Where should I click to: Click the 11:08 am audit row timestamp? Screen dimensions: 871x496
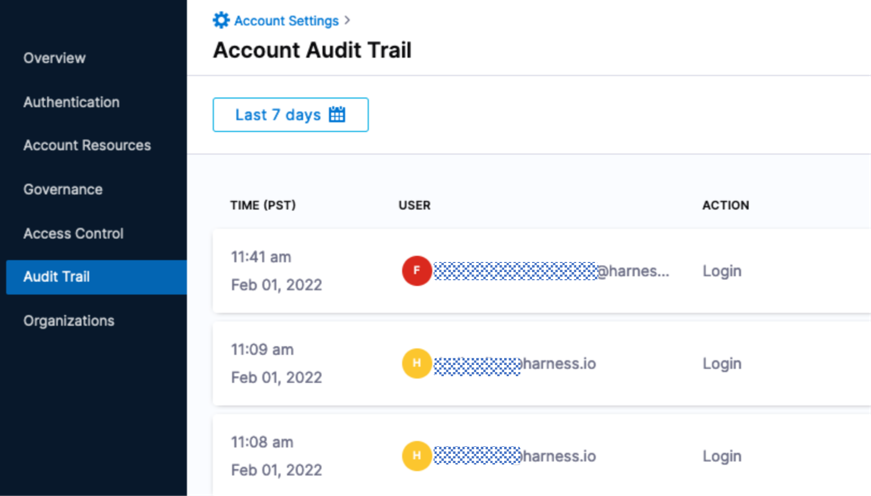(x=262, y=442)
